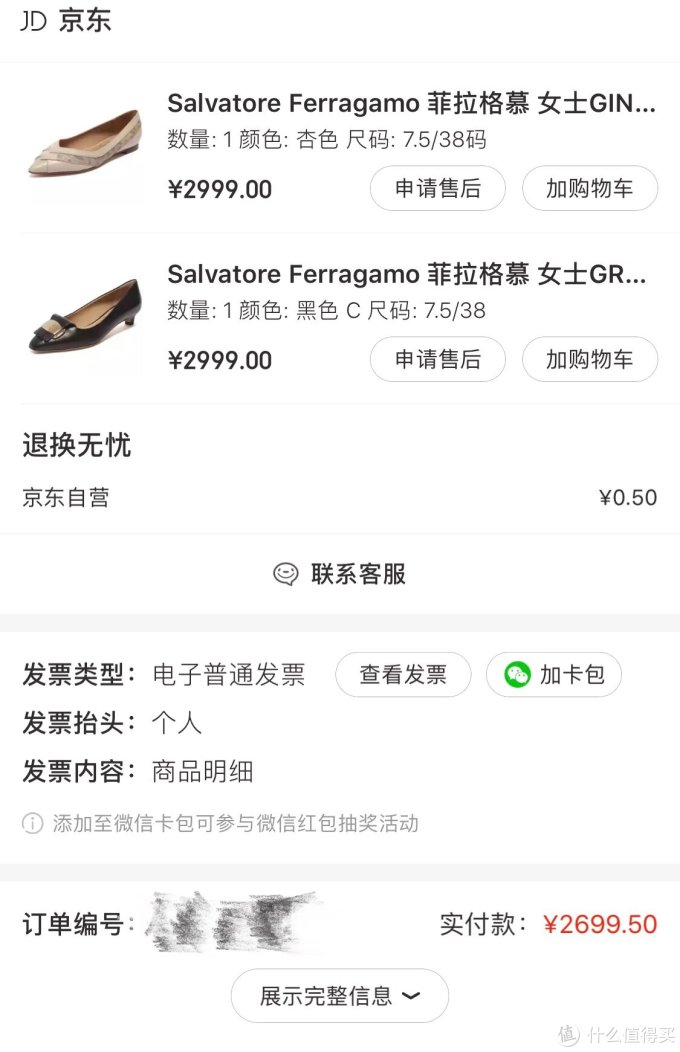This screenshot has height=1052, width=680.
Task: Tap 申请售后 for the black shoe
Action: [x=437, y=359]
